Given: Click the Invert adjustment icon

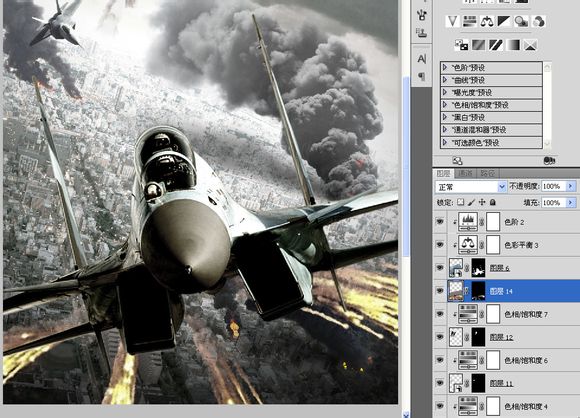Looking at the screenshot, I should (x=461, y=45).
